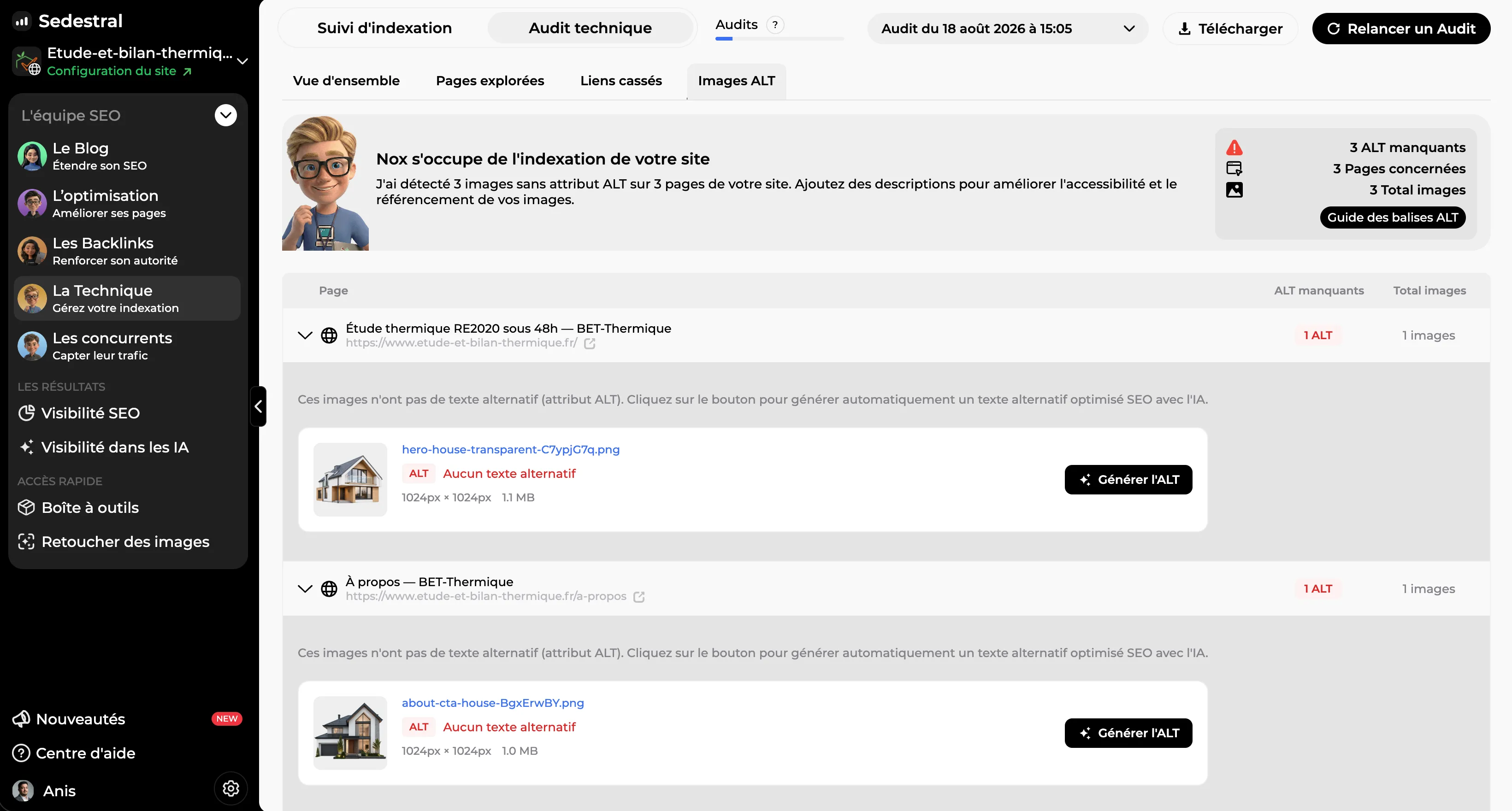Click the Télécharger button

[1230, 29]
